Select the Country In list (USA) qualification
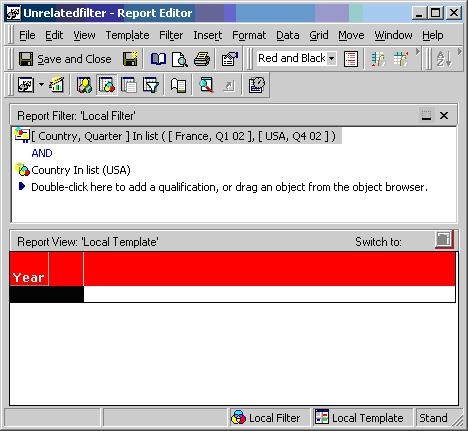Screen dimensions: 468x431 [81, 170]
